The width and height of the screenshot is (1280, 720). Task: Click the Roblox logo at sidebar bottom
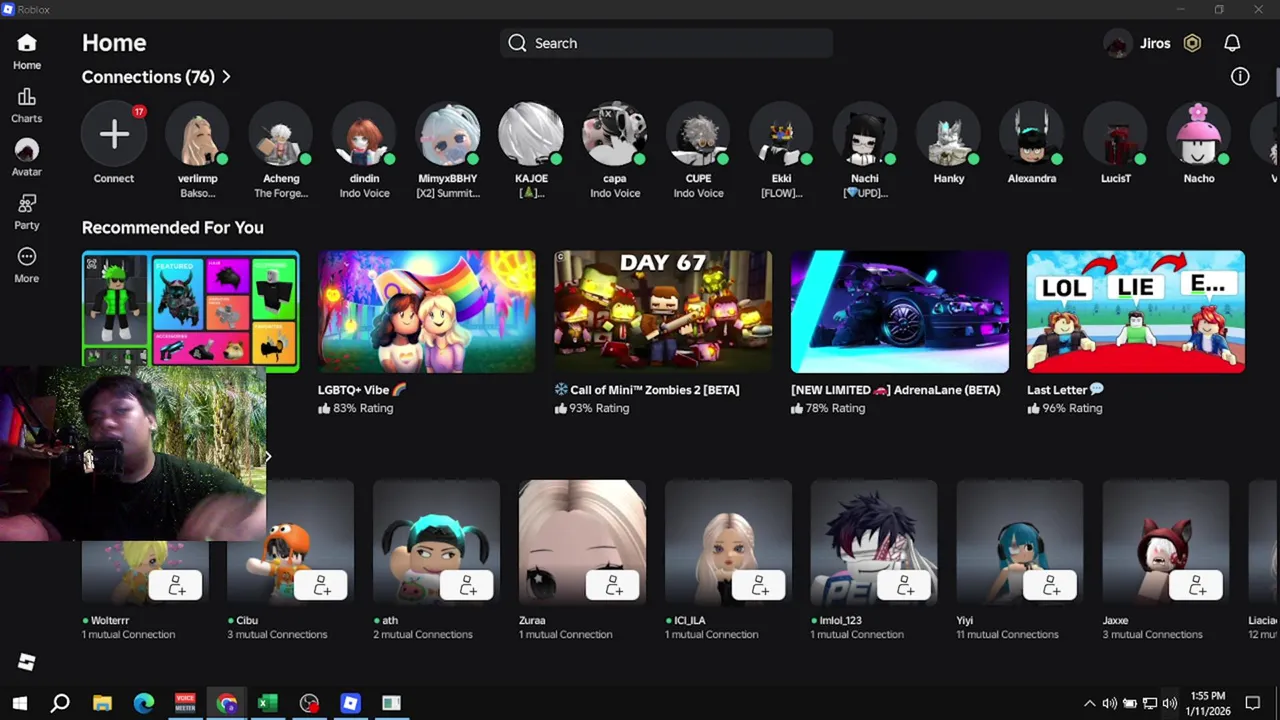pos(27,662)
